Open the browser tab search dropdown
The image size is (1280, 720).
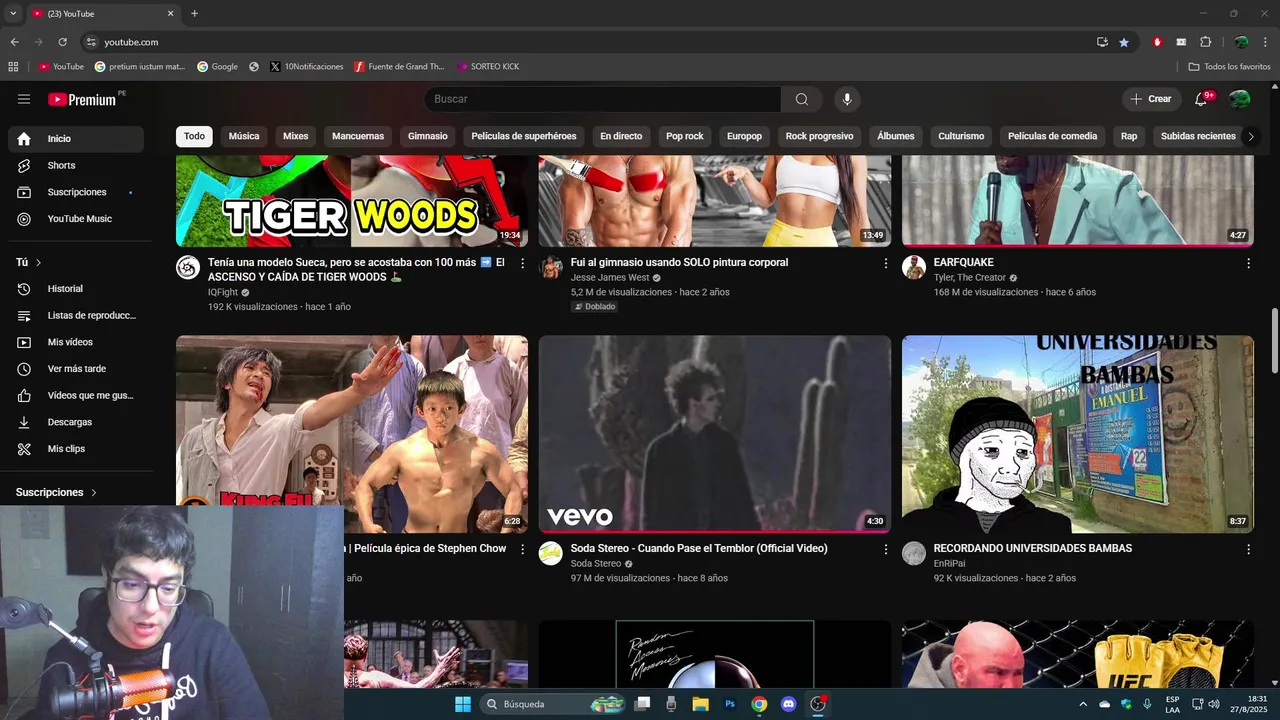(13, 13)
